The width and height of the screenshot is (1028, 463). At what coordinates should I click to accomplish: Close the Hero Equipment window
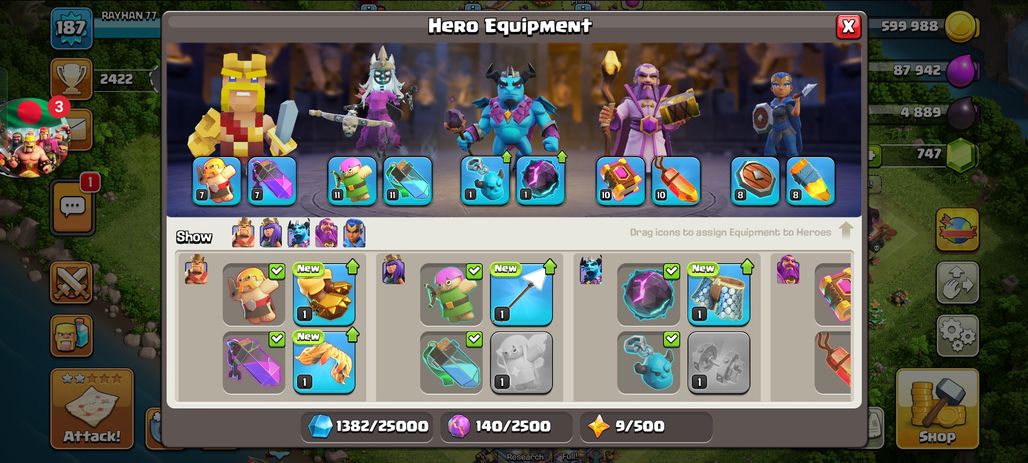point(848,26)
